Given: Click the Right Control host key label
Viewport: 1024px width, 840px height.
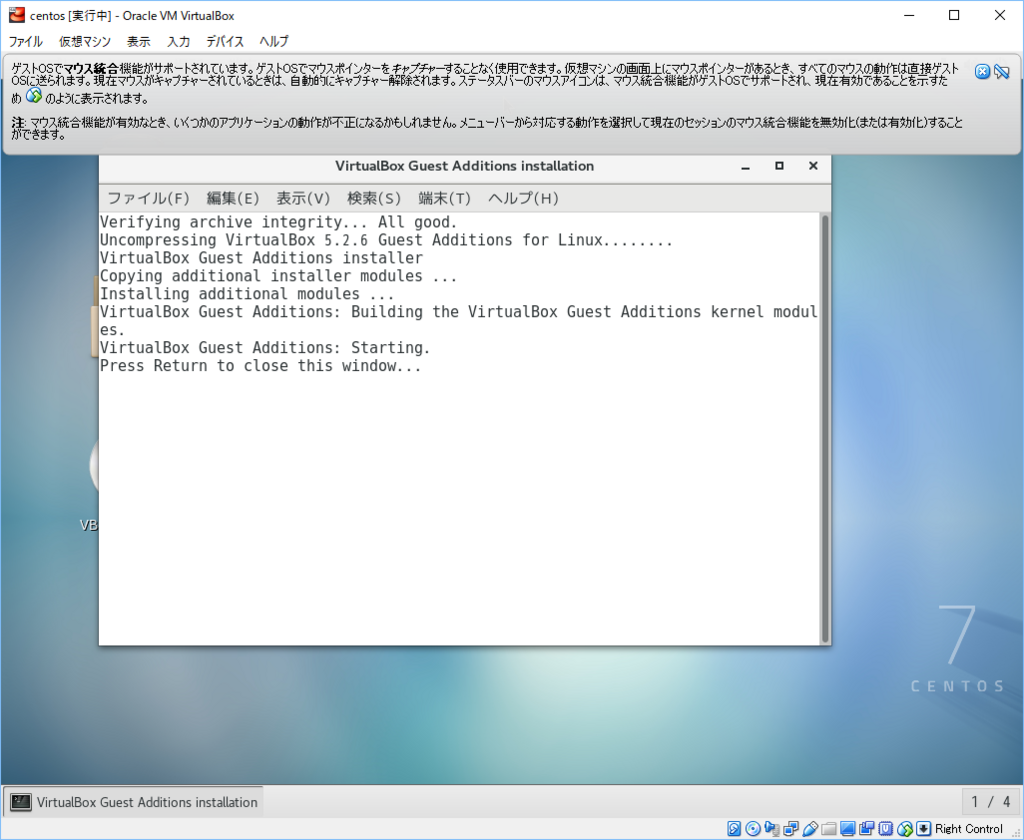Looking at the screenshot, I should [968, 829].
